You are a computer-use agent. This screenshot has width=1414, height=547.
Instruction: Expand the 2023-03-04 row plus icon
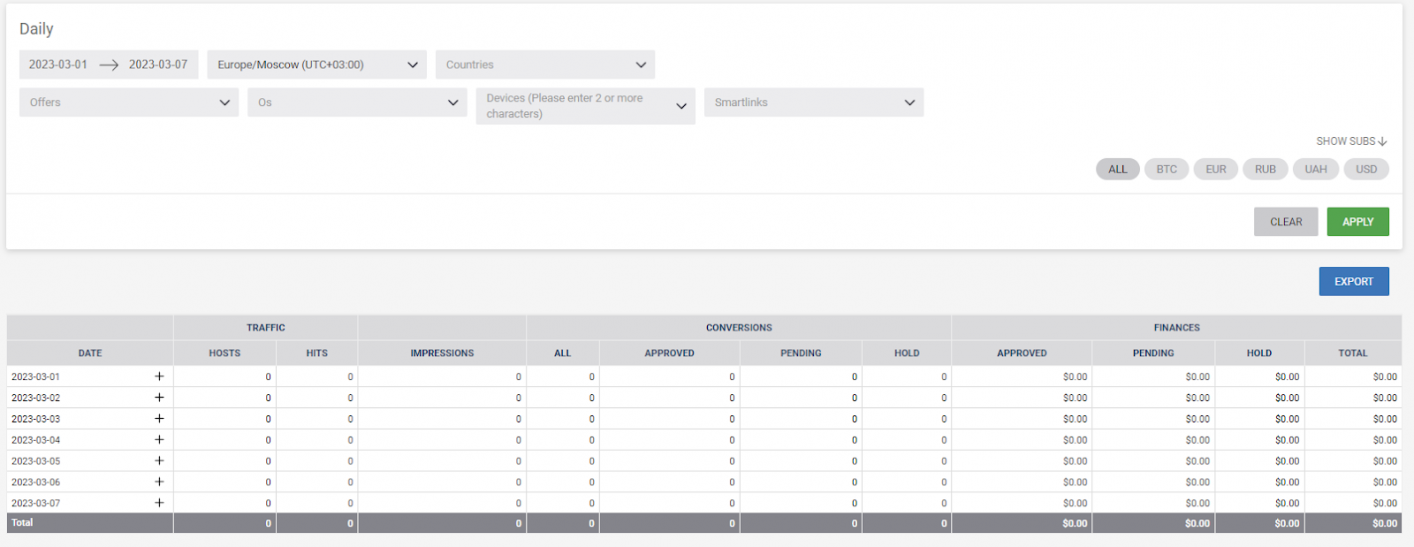[x=158, y=440]
